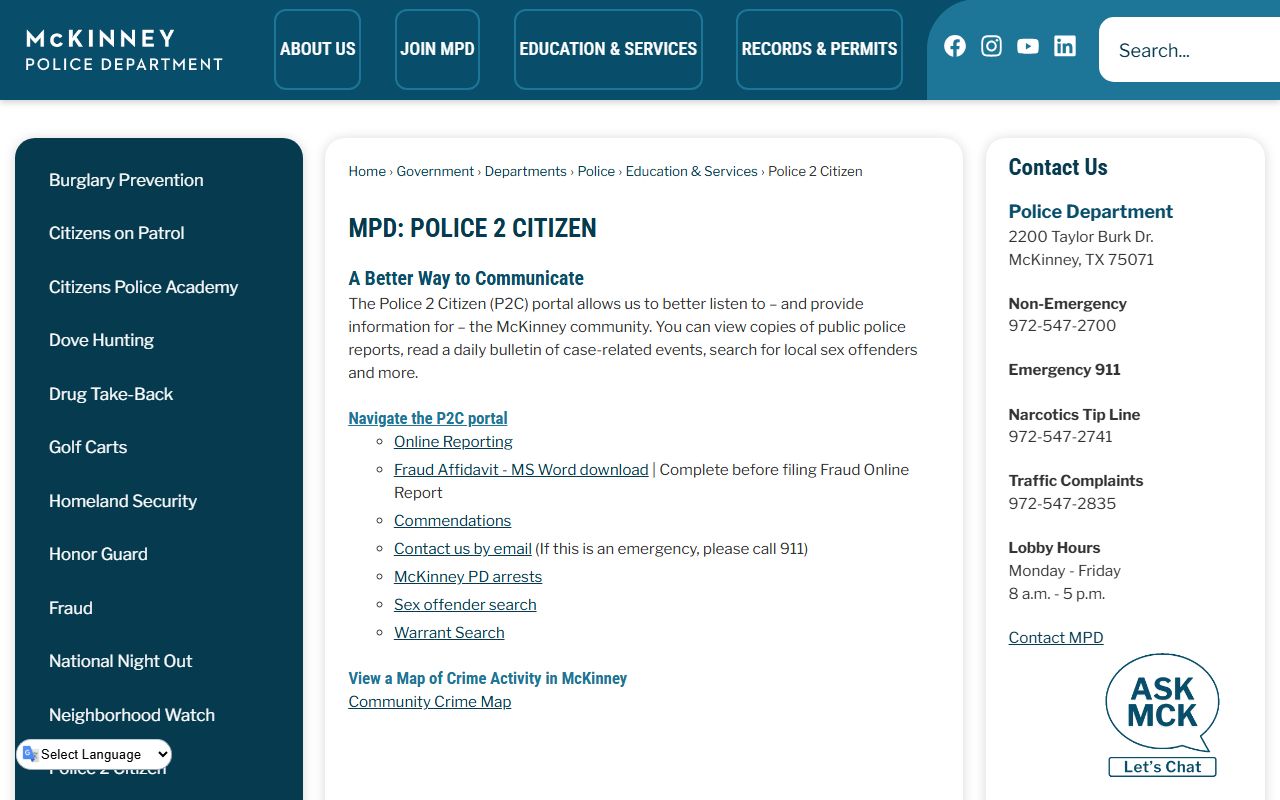Screen dimensions: 1280x800
Task: Click Police in the breadcrumb
Action: click(x=596, y=171)
